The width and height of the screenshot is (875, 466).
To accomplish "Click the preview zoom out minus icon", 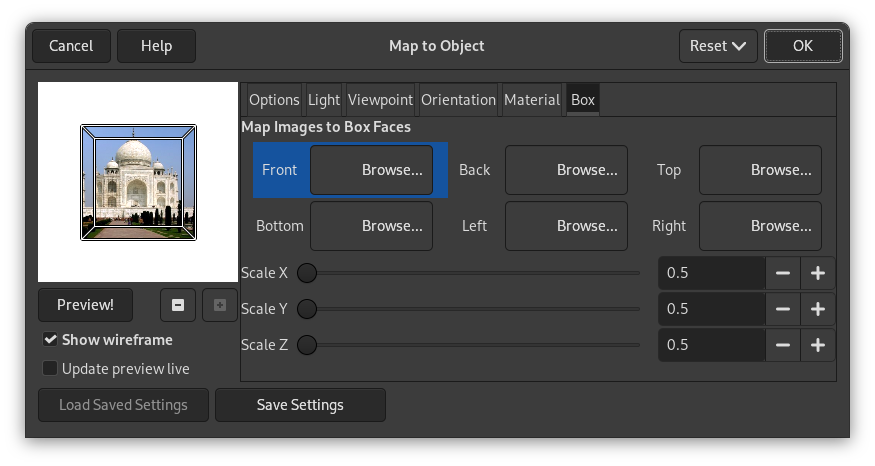I will [178, 305].
